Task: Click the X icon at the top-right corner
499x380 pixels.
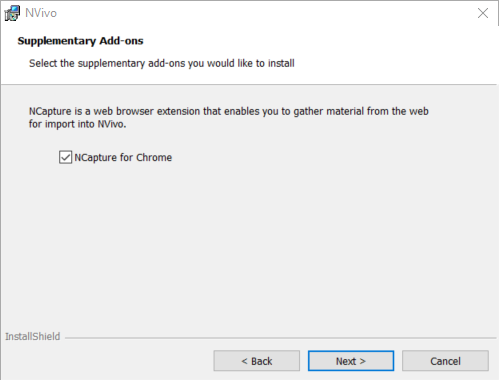Action: (x=483, y=13)
